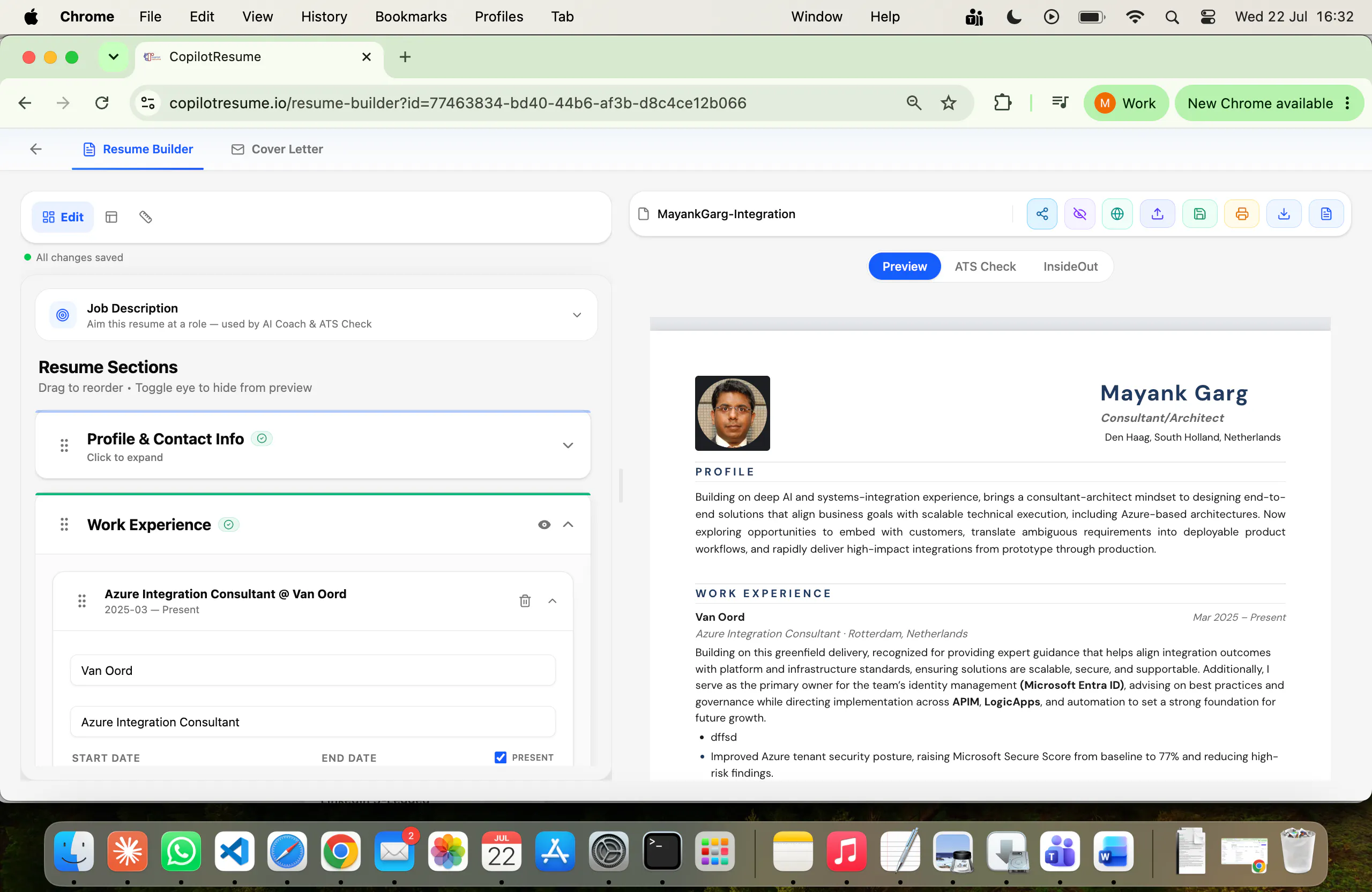Click the company name field containing Van Oord

pyautogui.click(x=313, y=671)
